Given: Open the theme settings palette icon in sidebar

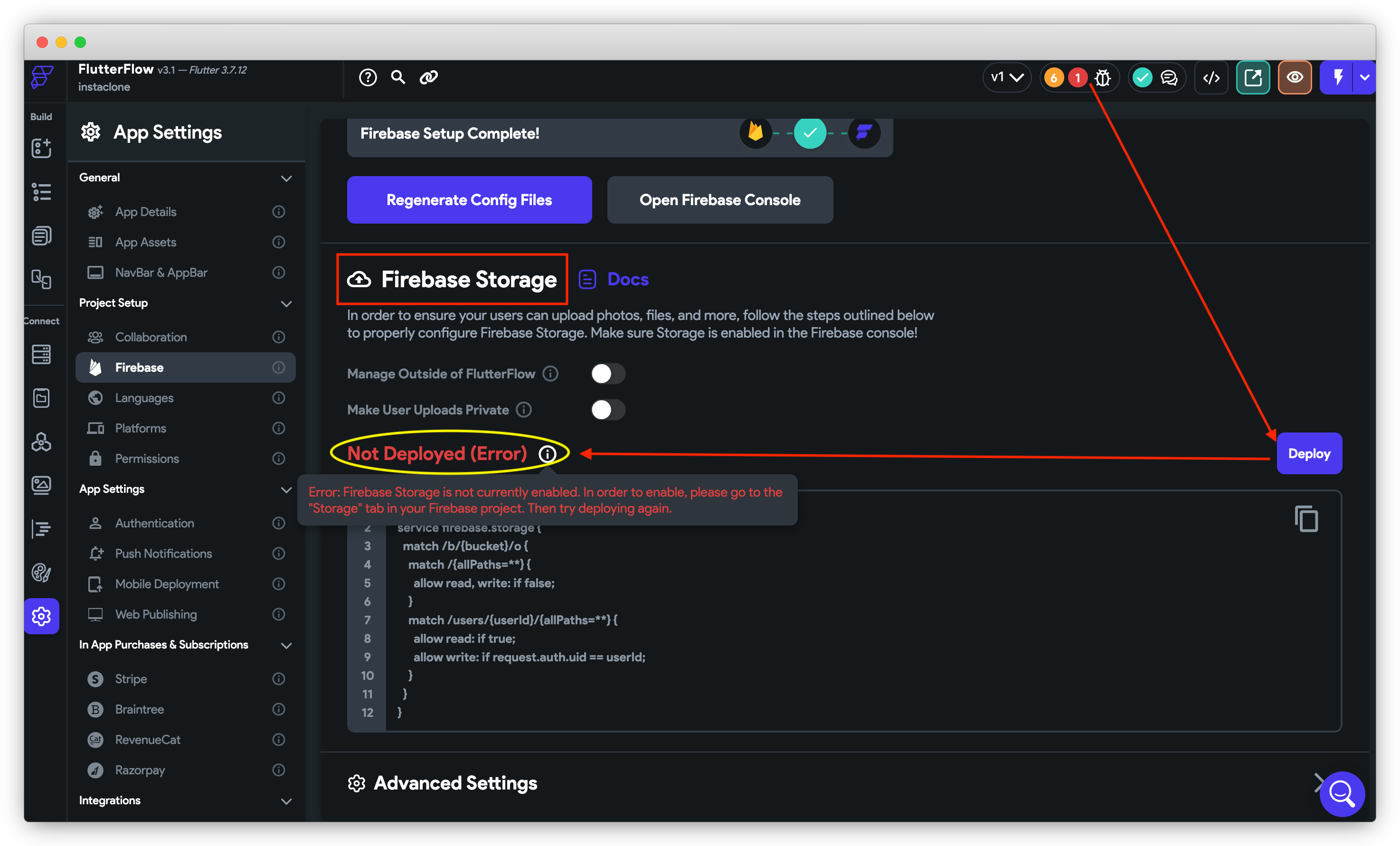Looking at the screenshot, I should pos(41,573).
